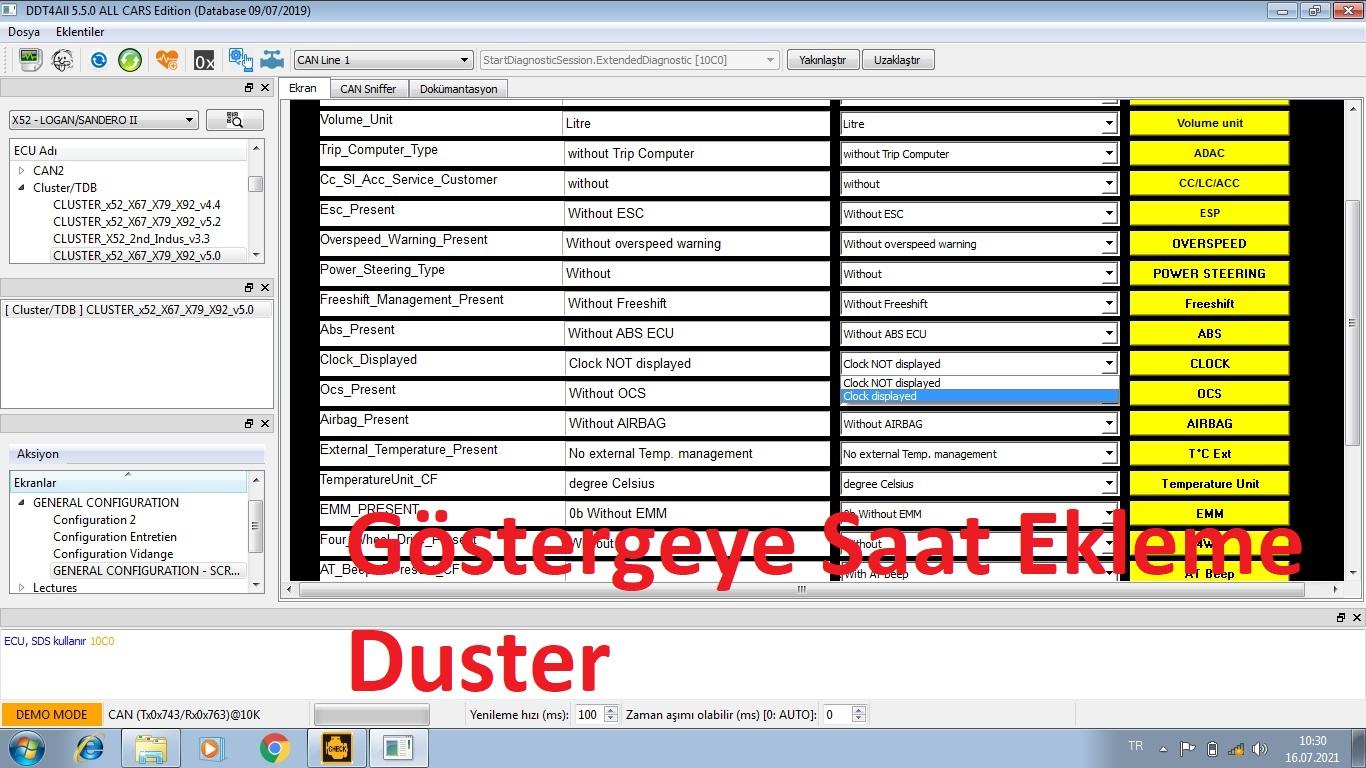Click the gear with hand pointer icon
The width and height of the screenshot is (1366, 768).
tap(240, 60)
